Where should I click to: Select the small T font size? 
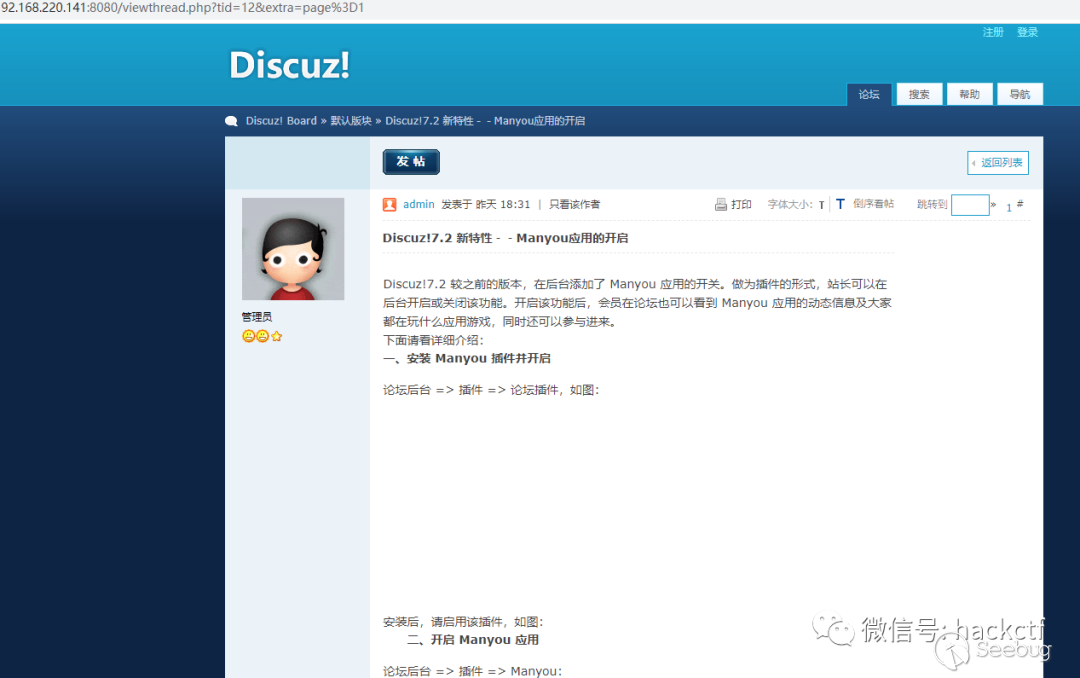point(821,205)
